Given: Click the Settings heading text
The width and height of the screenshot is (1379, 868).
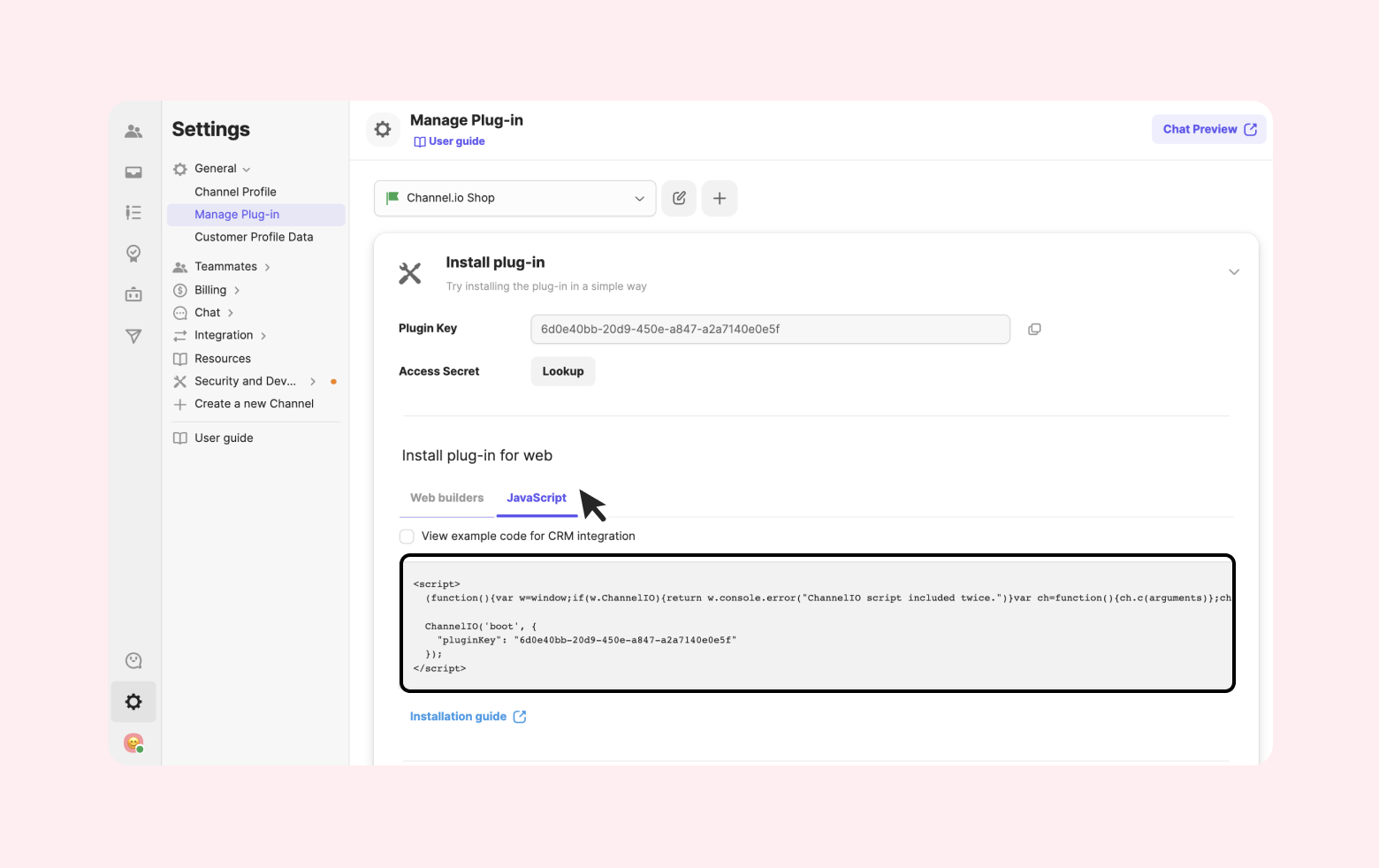Looking at the screenshot, I should [211, 129].
